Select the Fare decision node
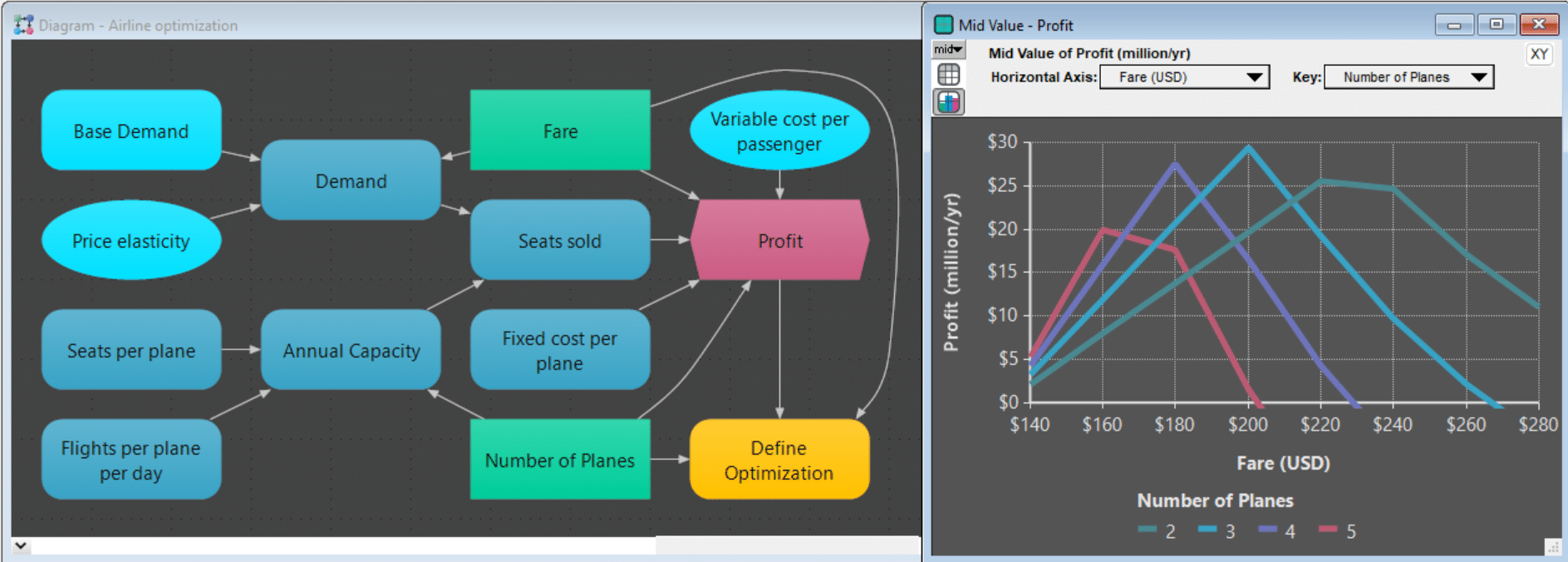The image size is (1568, 562). [559, 131]
